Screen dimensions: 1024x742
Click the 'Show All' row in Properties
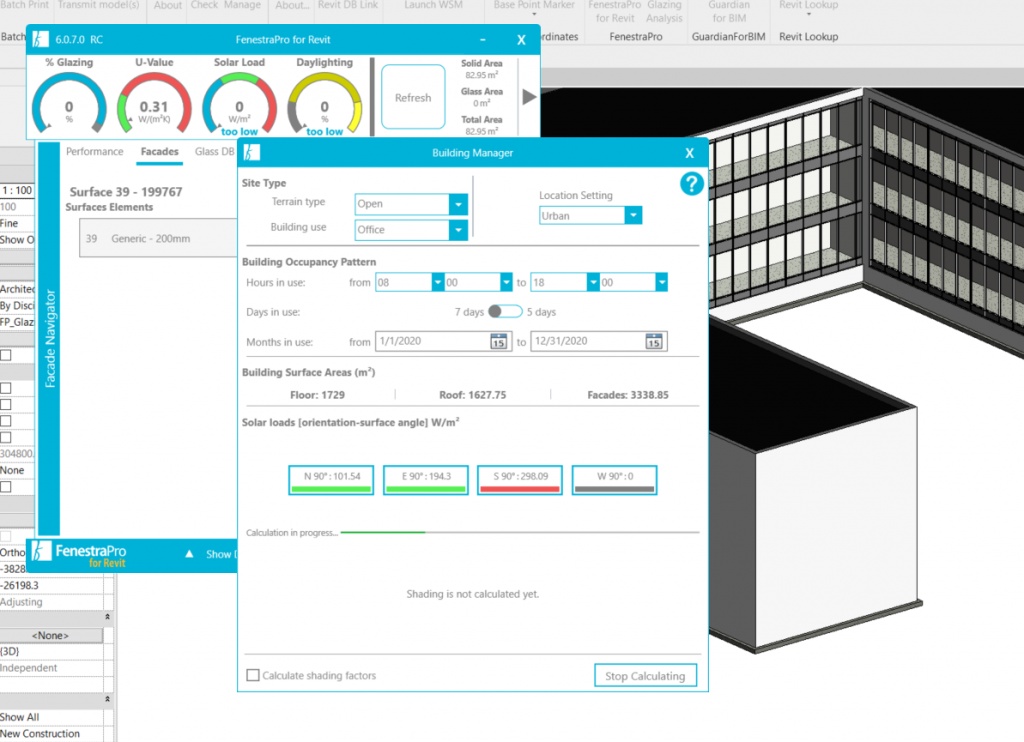point(51,717)
